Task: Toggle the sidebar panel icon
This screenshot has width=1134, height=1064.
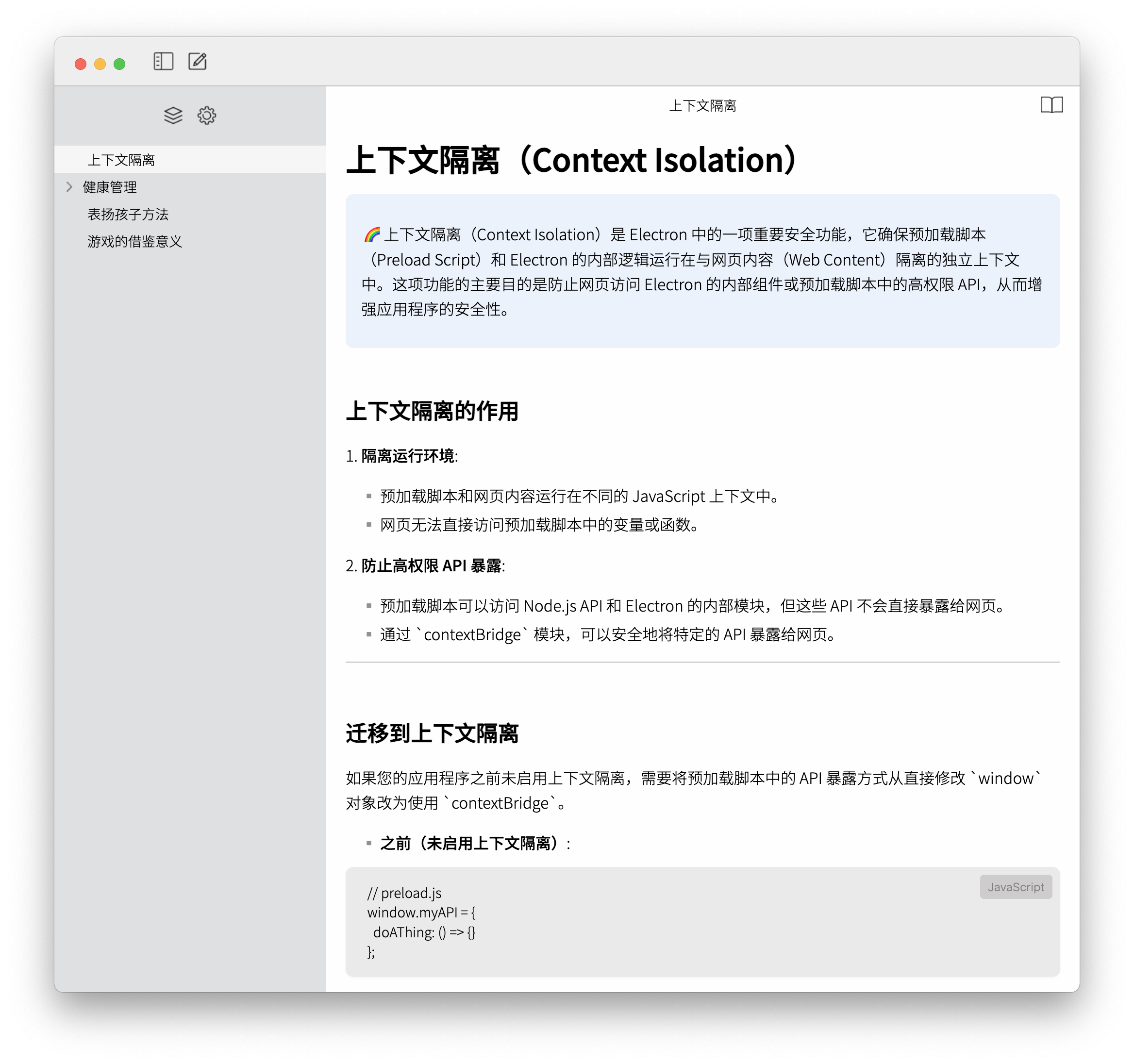Action: pos(164,63)
